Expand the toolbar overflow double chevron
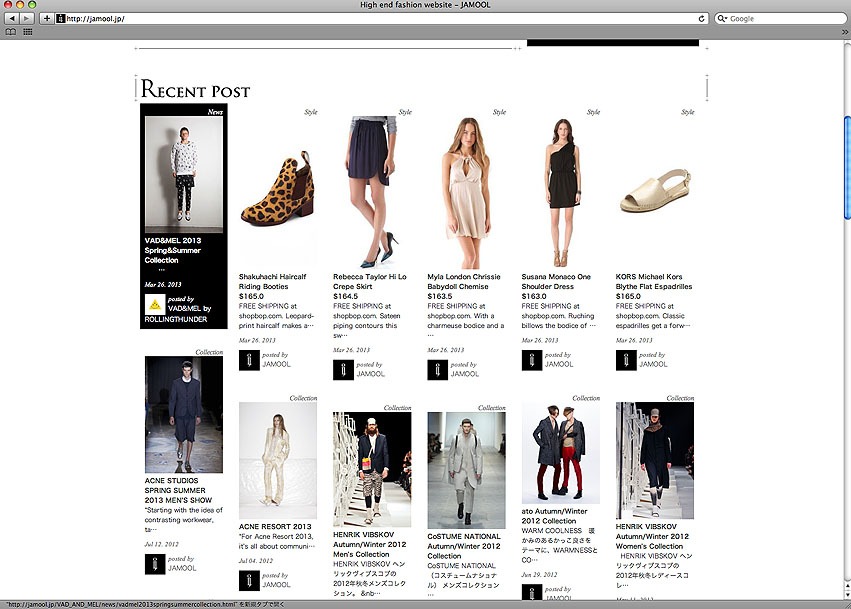The image size is (851, 609). click(x=845, y=31)
